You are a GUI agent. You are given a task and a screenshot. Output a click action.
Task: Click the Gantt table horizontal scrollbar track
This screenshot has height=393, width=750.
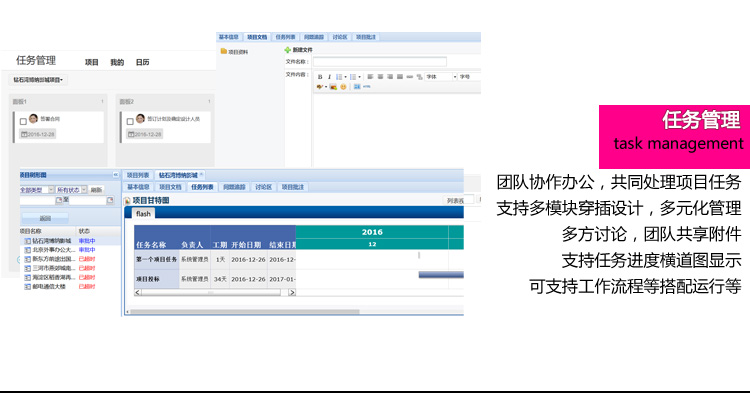pos(215,292)
